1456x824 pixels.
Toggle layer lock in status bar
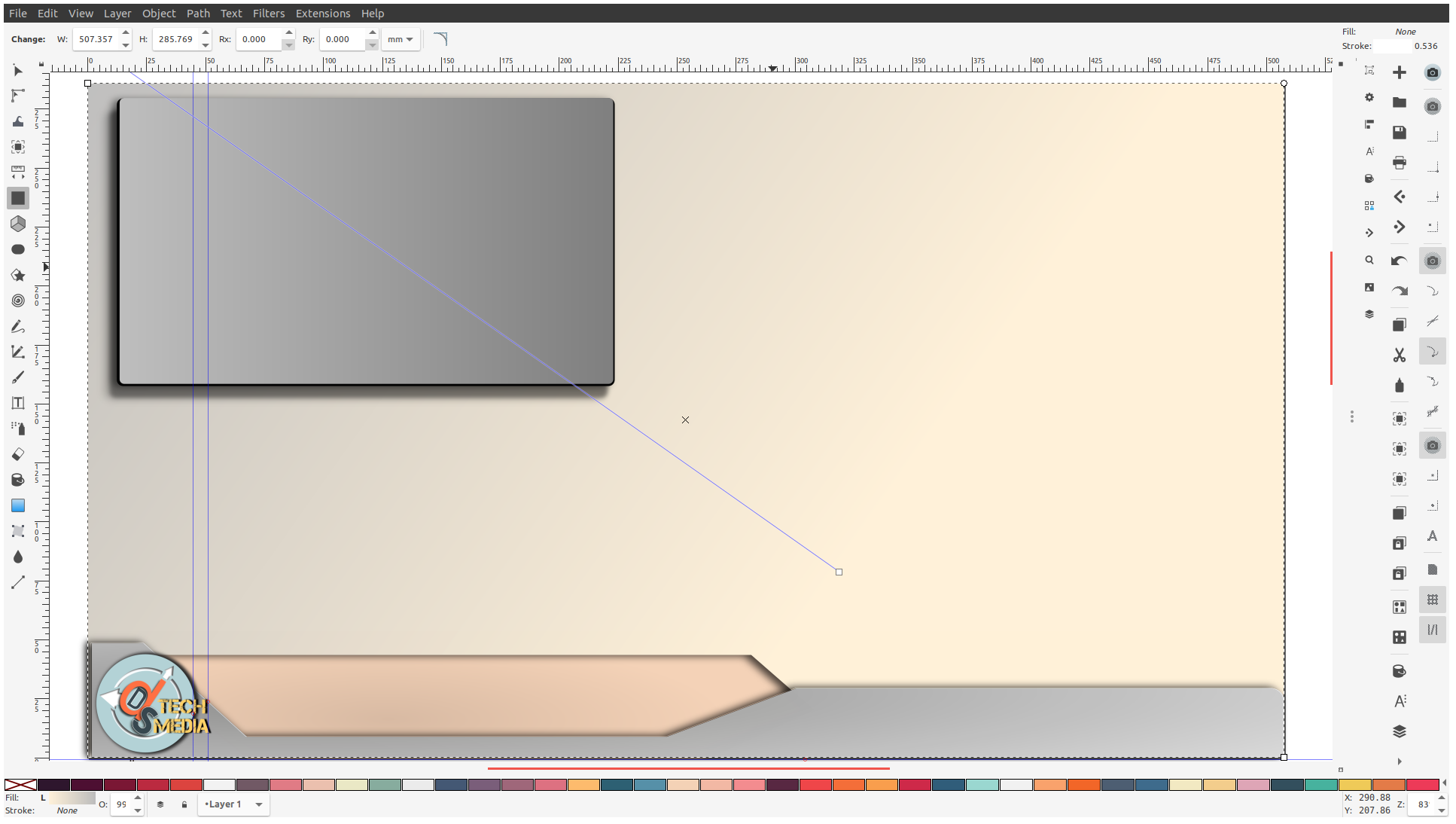pos(184,804)
